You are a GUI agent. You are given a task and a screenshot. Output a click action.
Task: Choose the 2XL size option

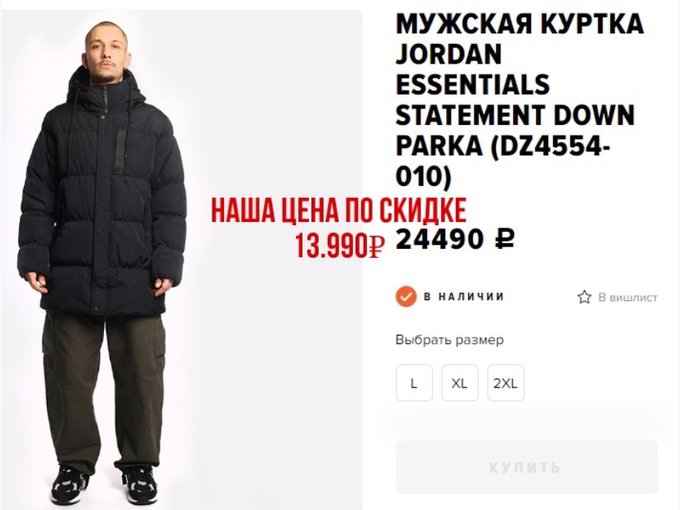506,383
